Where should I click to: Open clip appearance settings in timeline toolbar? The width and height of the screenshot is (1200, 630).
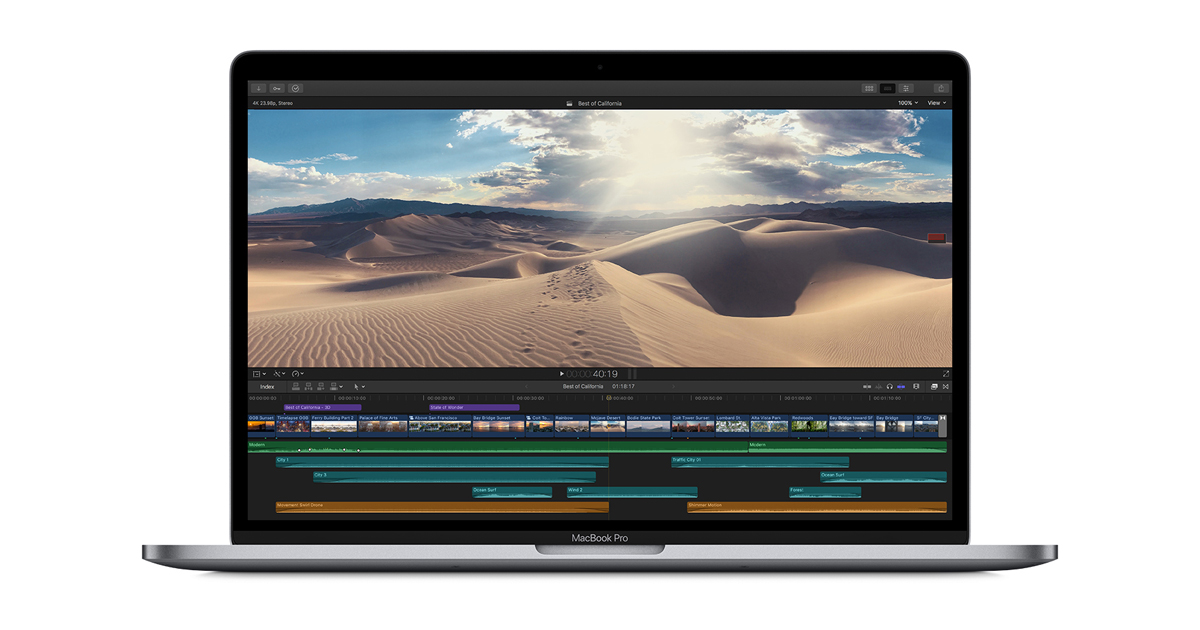(x=916, y=386)
